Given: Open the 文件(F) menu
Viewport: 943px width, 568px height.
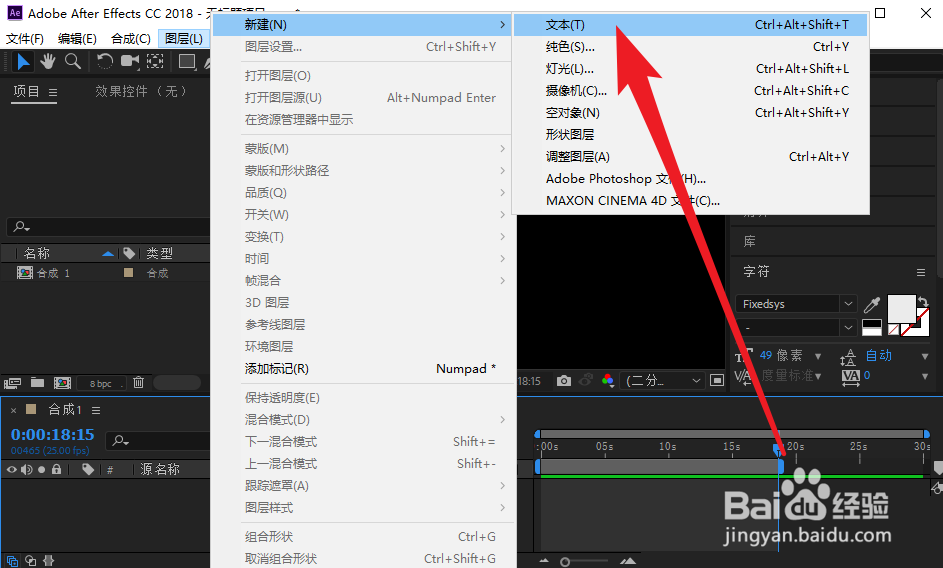Looking at the screenshot, I should coord(25,39).
